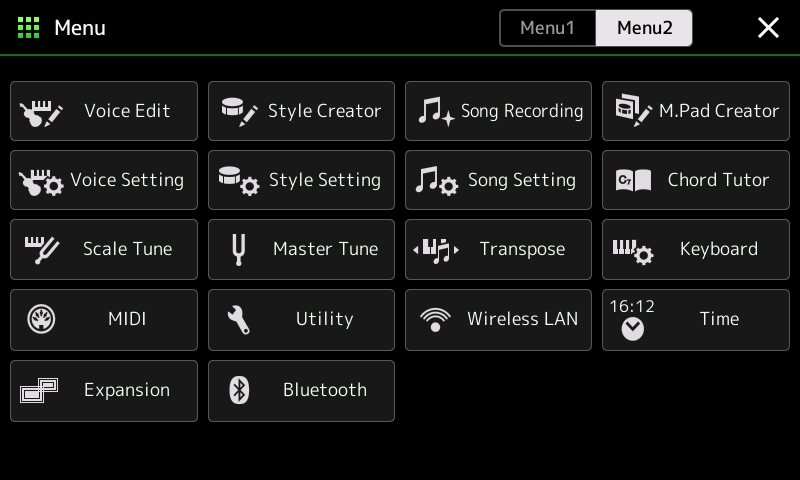Click the Utility wrench icon

point(238,320)
